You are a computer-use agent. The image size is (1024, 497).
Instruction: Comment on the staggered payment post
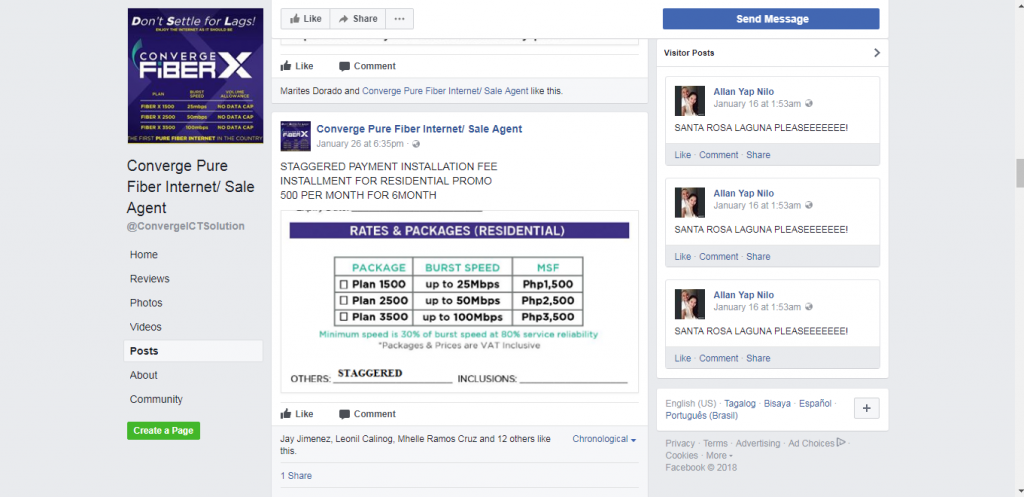[x=368, y=414]
